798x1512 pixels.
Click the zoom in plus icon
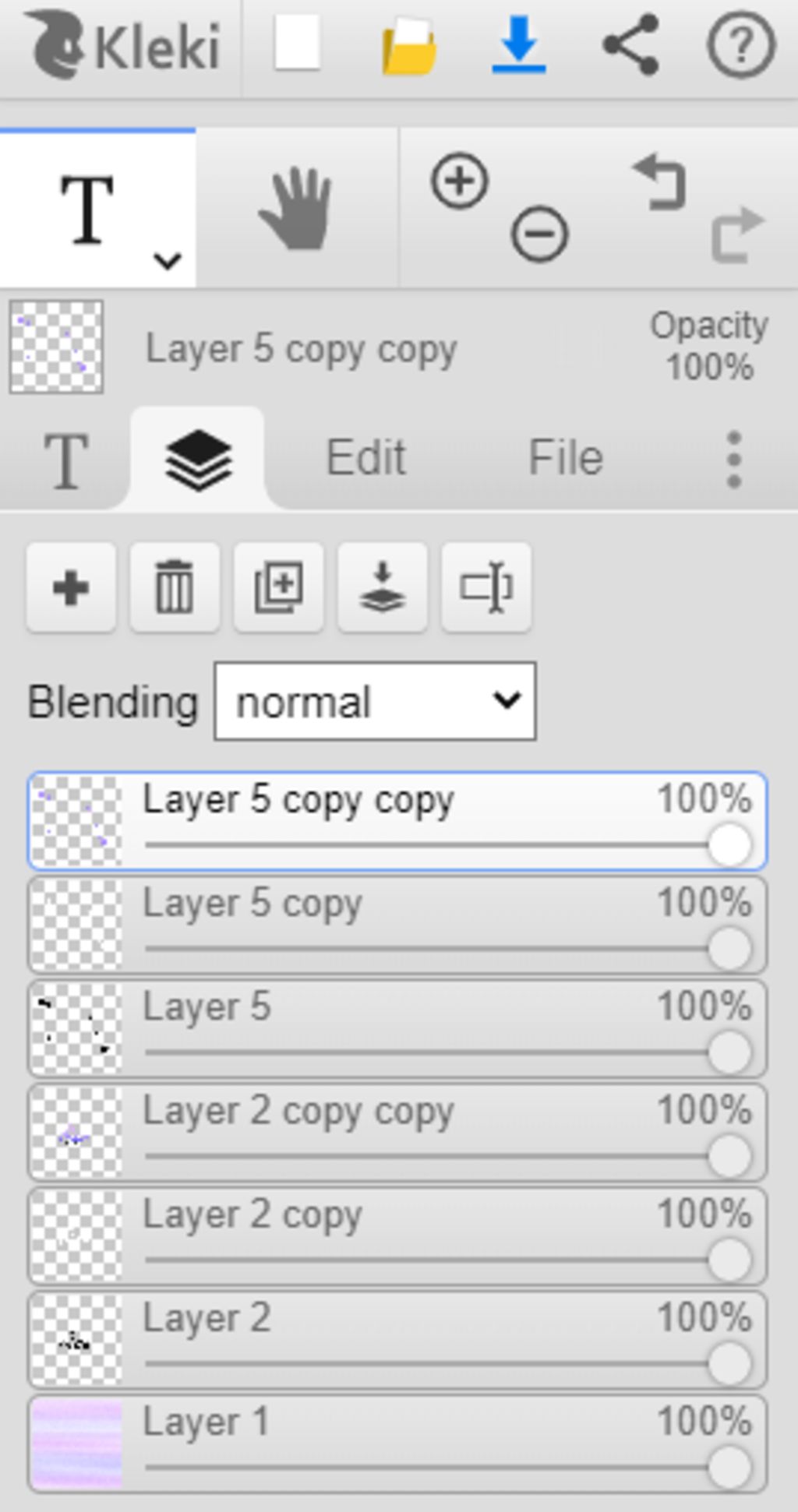pos(459,181)
